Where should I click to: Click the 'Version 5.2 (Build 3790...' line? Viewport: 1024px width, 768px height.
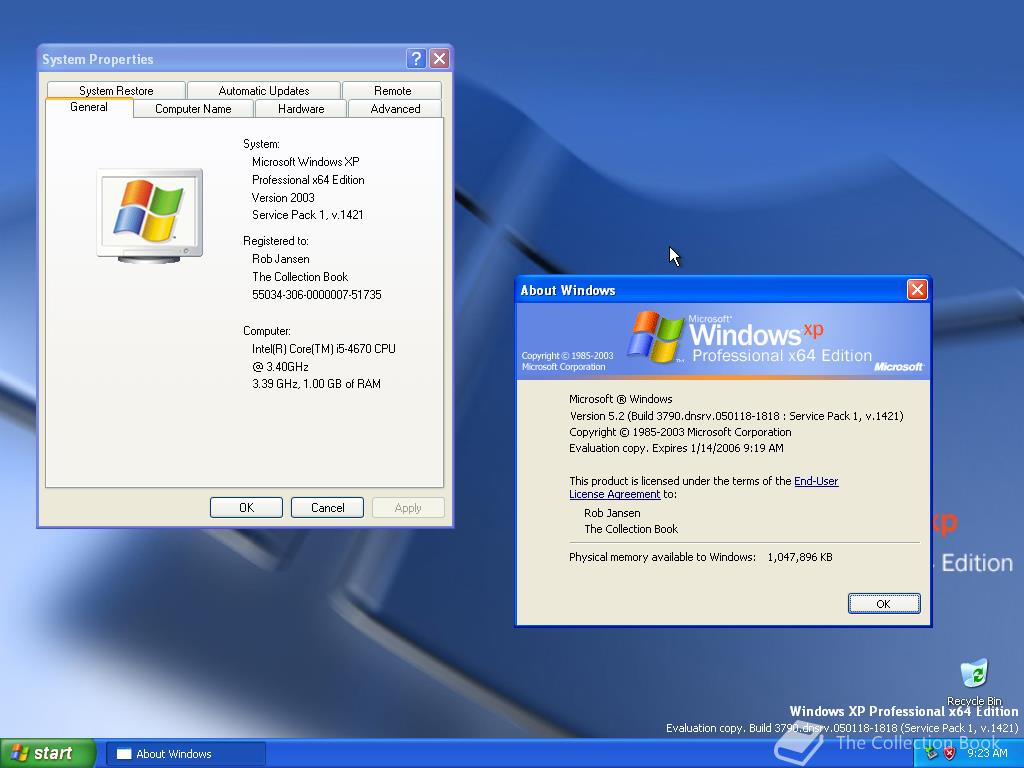pos(737,416)
